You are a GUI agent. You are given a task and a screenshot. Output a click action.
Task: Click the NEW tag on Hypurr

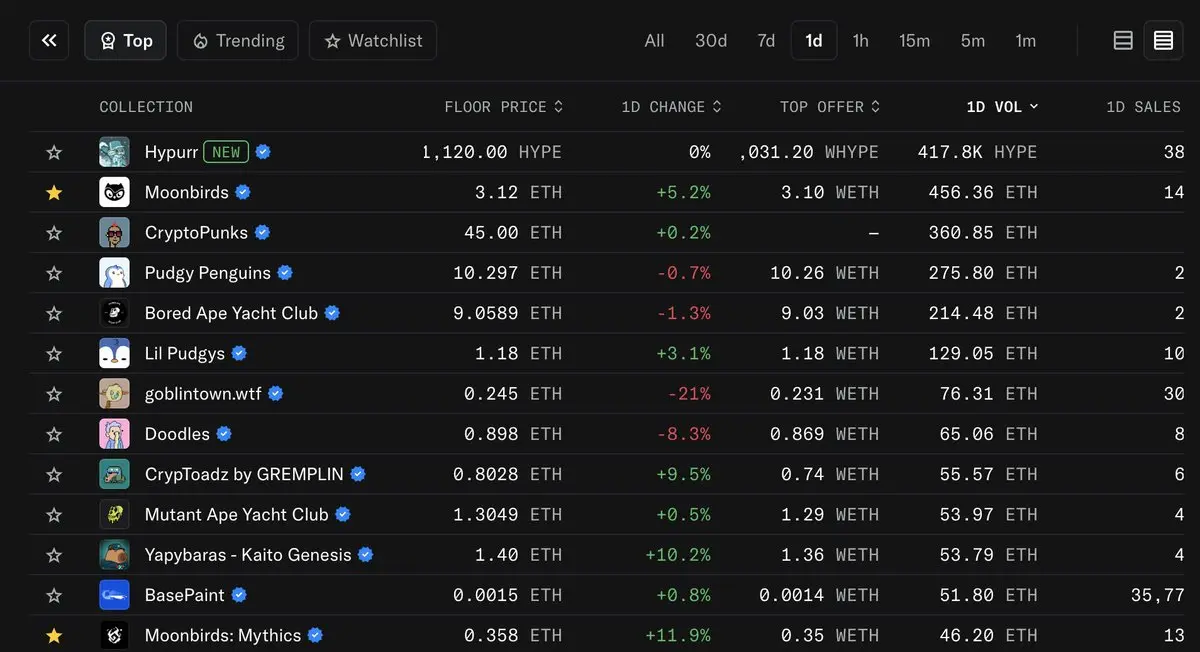click(x=226, y=152)
